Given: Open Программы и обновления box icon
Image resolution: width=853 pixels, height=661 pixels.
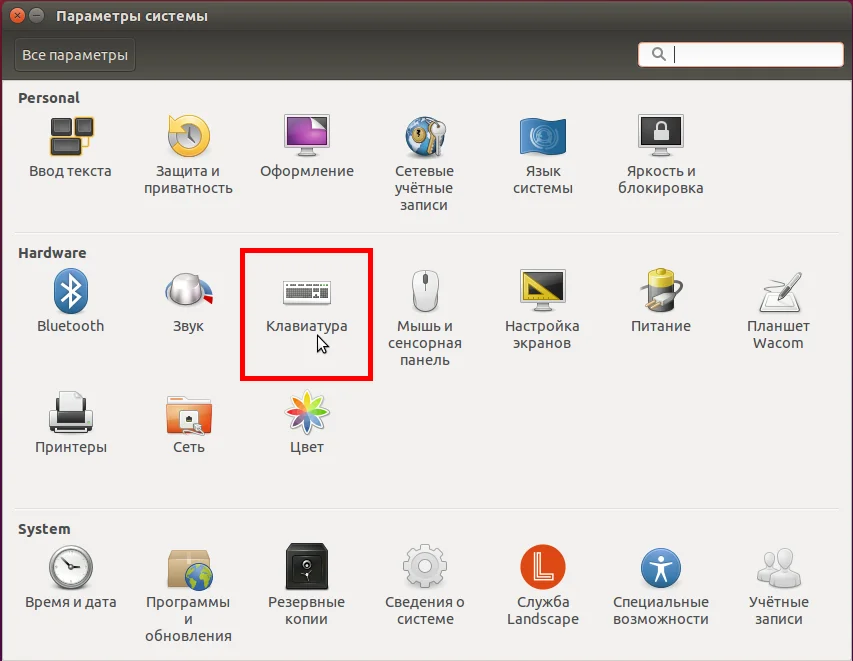Looking at the screenshot, I should coord(190,570).
